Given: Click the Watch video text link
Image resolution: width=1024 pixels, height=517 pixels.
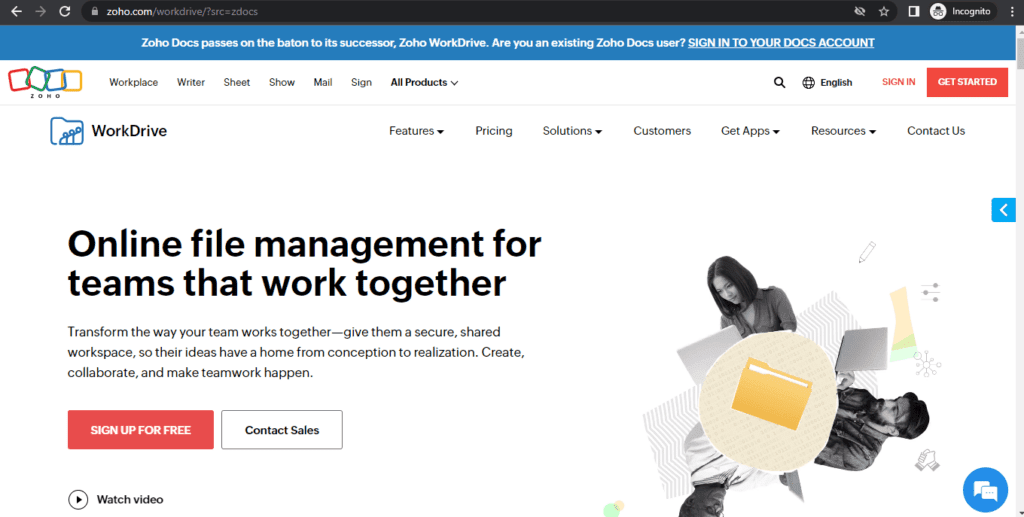Looking at the screenshot, I should coord(130,499).
